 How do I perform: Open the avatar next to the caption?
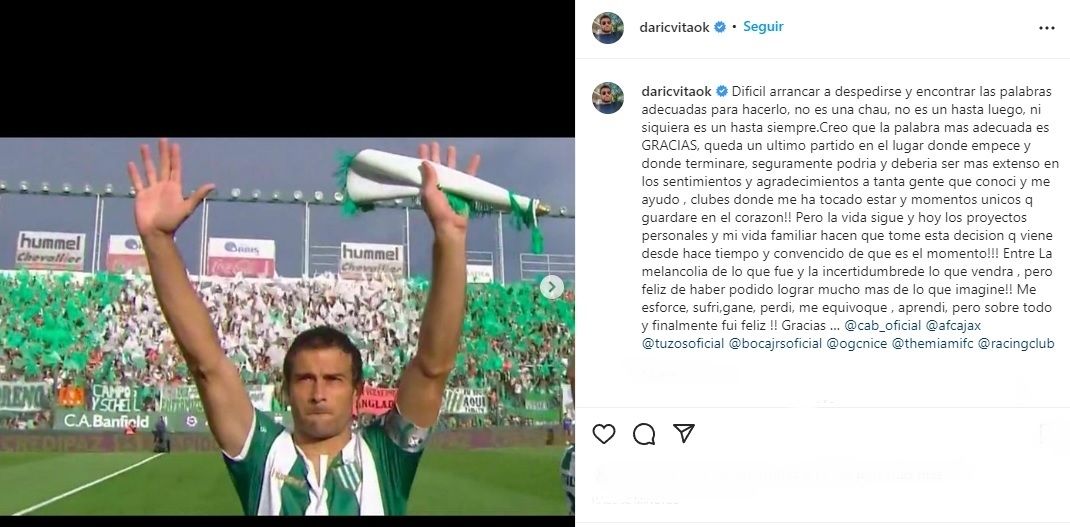click(x=607, y=98)
